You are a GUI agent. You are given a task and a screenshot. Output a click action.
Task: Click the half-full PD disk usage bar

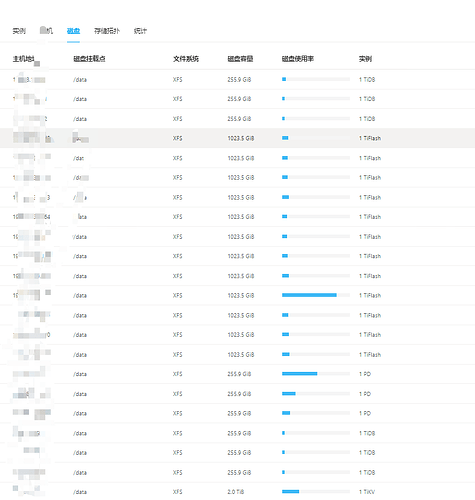tap(316, 374)
